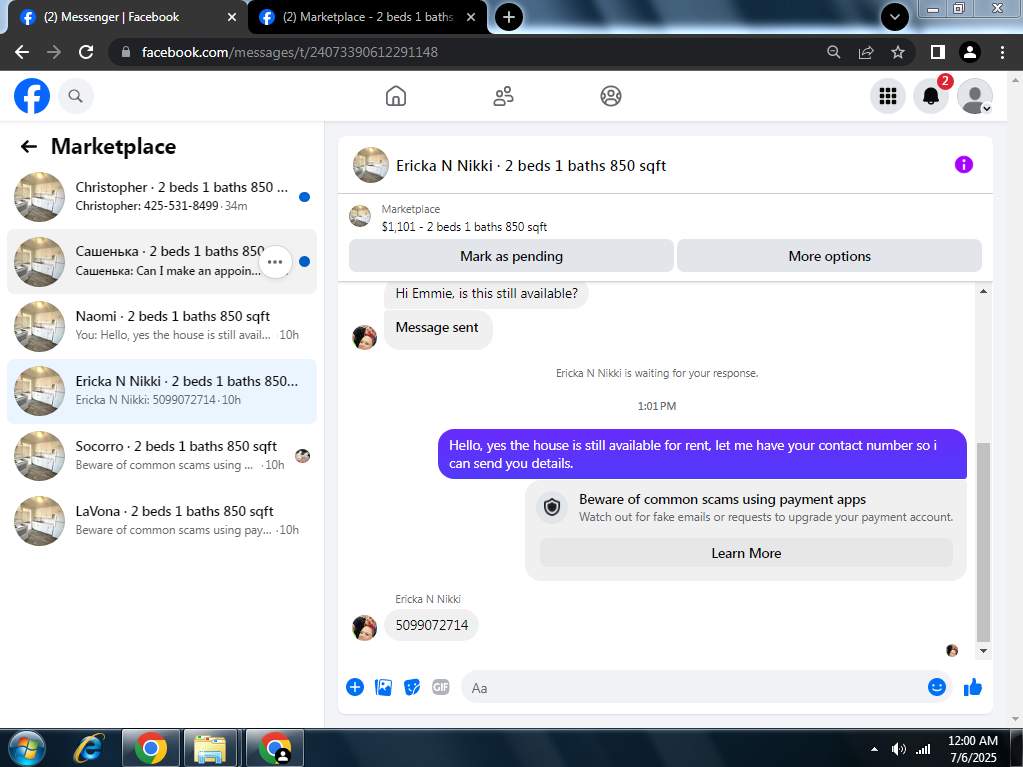Click the browser share page icon
The width and height of the screenshot is (1023, 767).
click(x=866, y=52)
